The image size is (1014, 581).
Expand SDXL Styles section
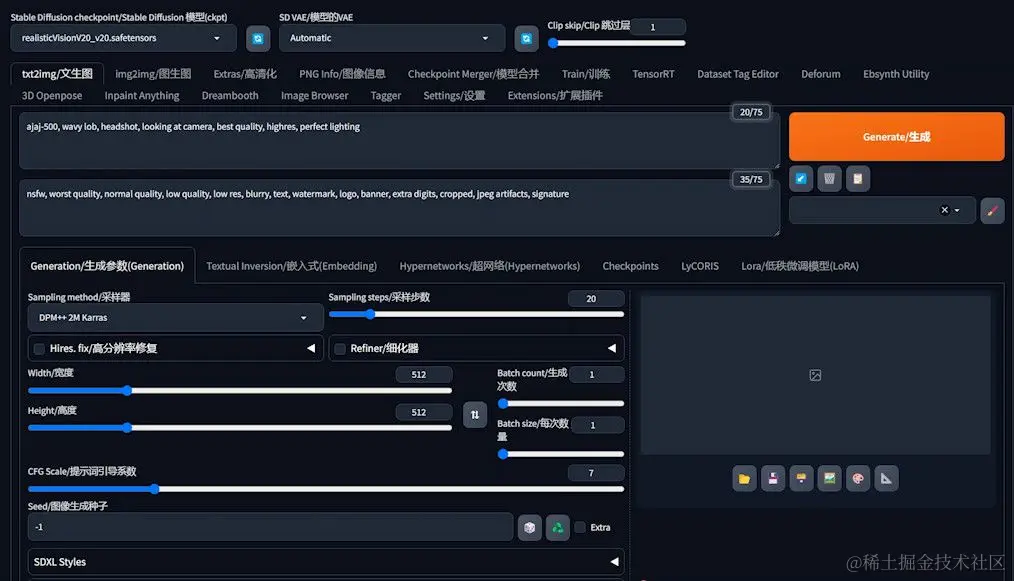click(325, 562)
